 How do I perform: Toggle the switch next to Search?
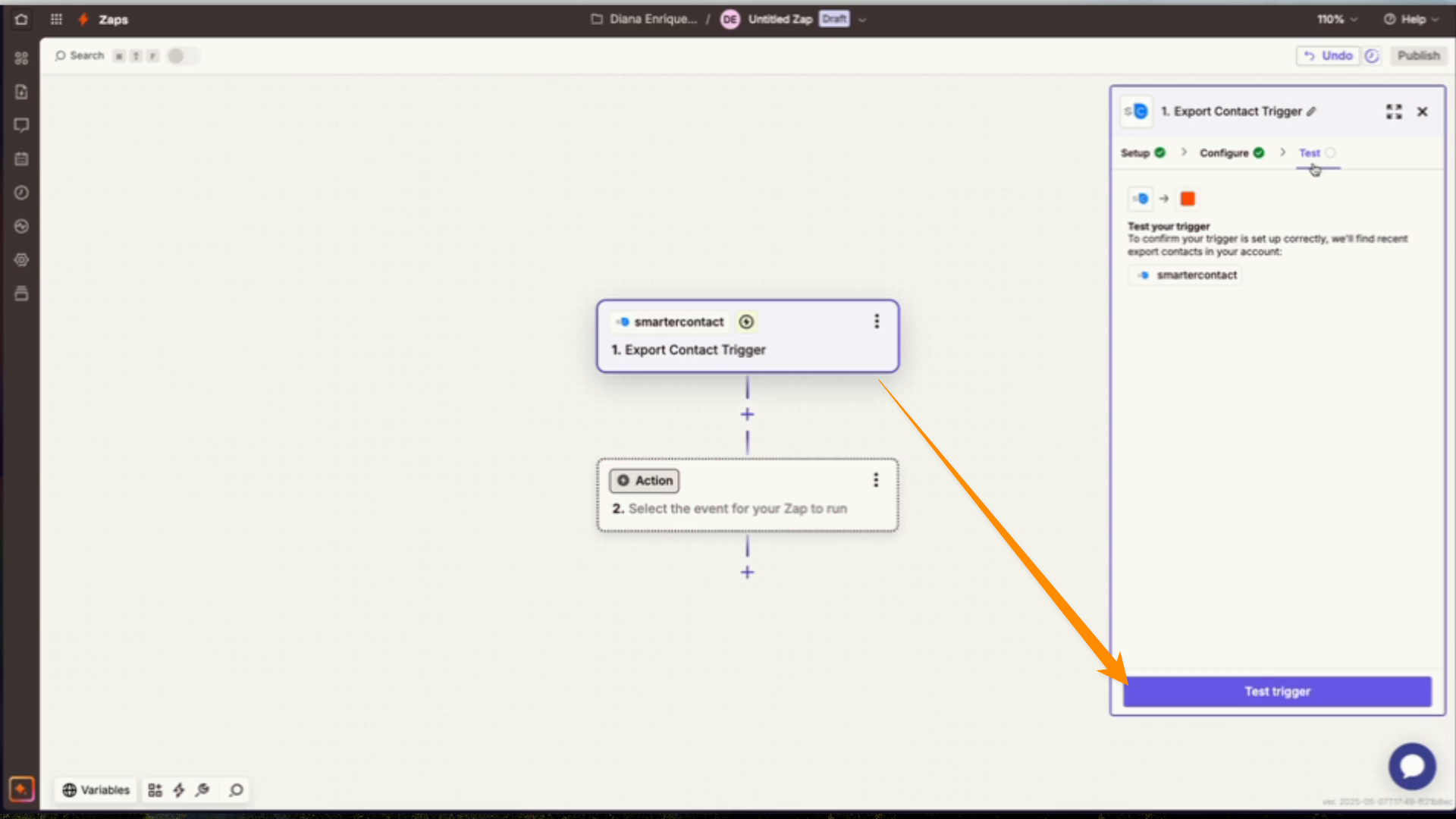pos(182,56)
